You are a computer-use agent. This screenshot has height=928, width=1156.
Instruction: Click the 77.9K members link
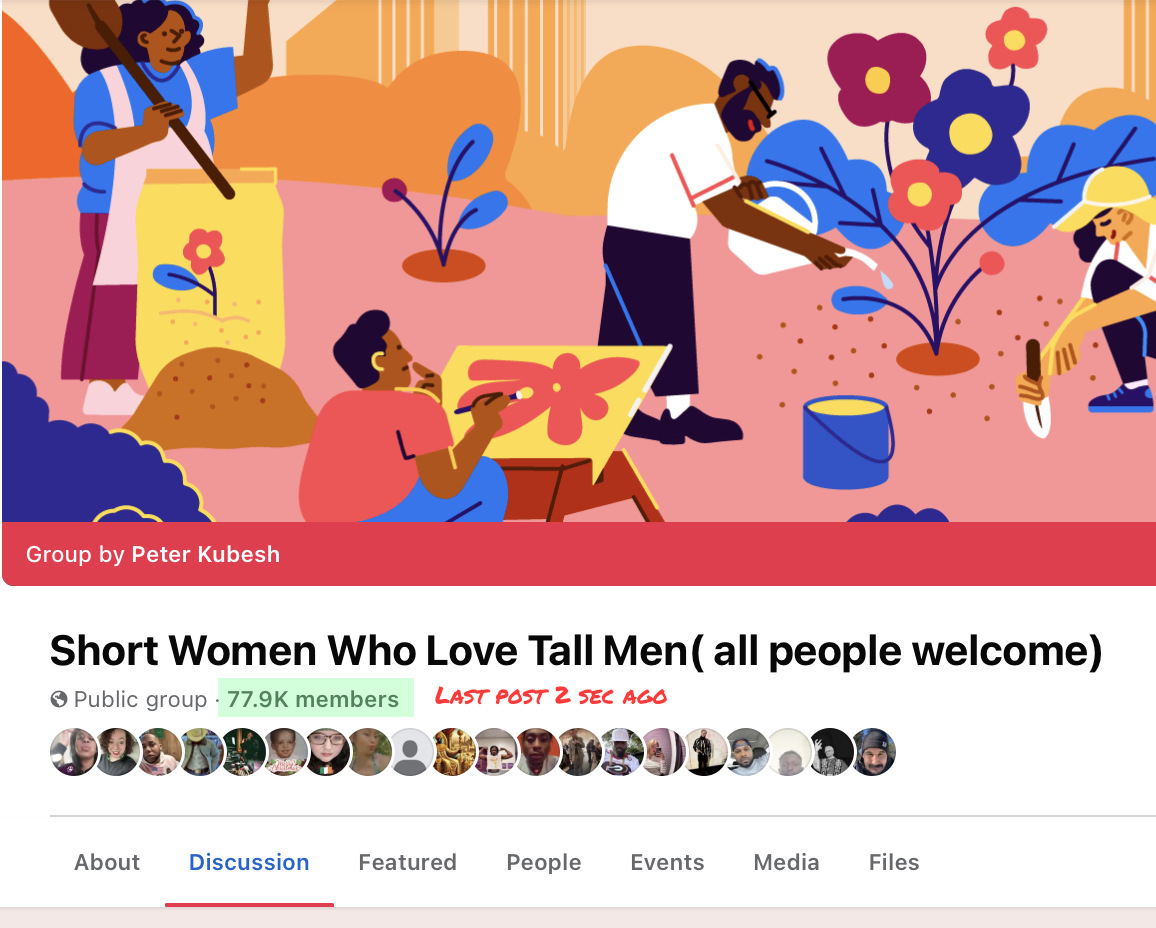(313, 699)
